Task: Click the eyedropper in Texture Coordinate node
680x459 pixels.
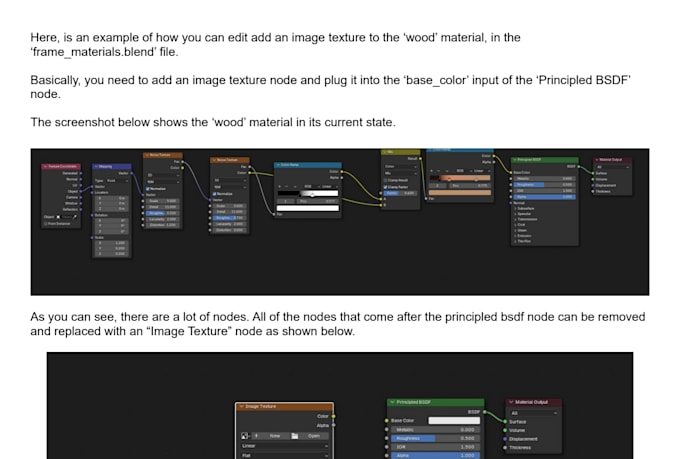Action: 75,217
